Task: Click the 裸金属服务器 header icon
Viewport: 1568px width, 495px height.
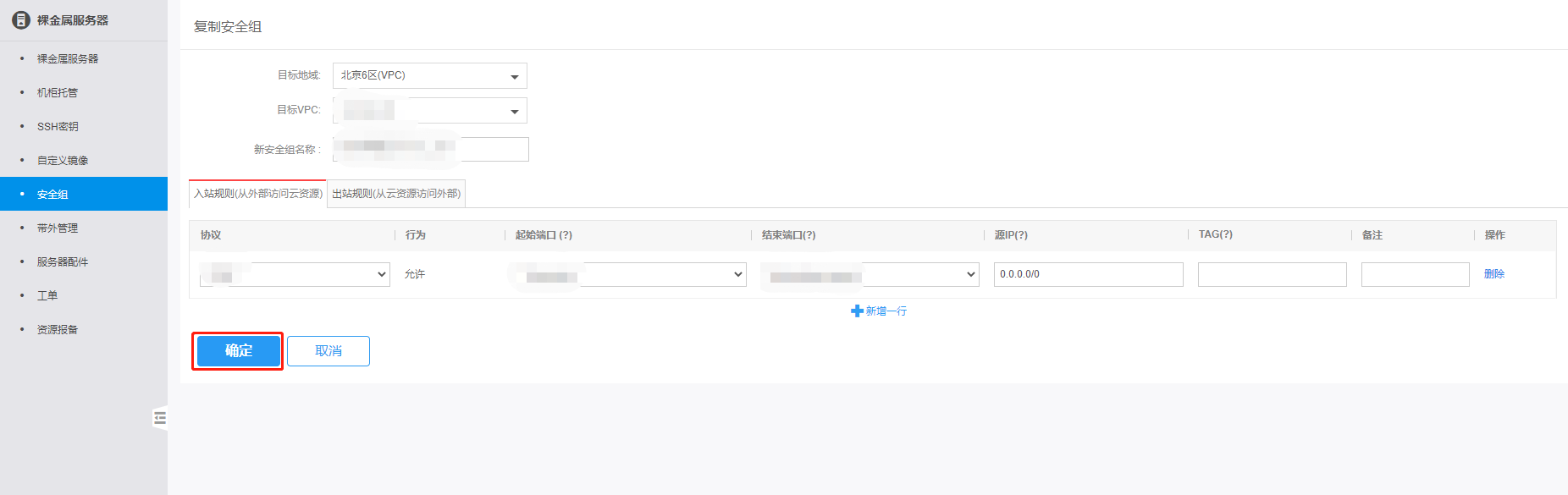Action: pyautogui.click(x=21, y=19)
